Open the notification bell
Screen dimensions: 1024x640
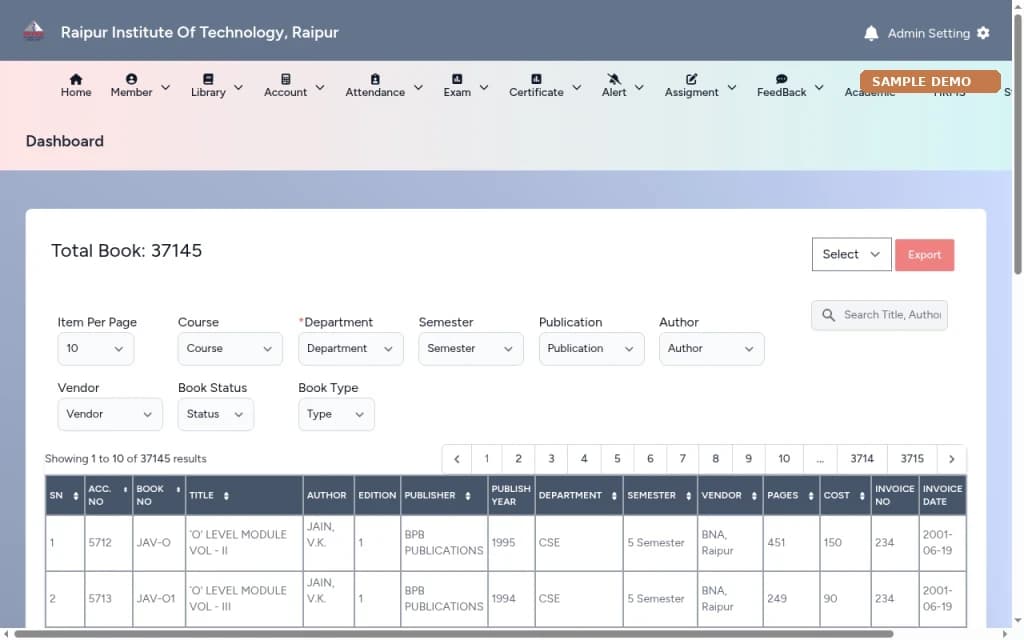click(x=871, y=33)
